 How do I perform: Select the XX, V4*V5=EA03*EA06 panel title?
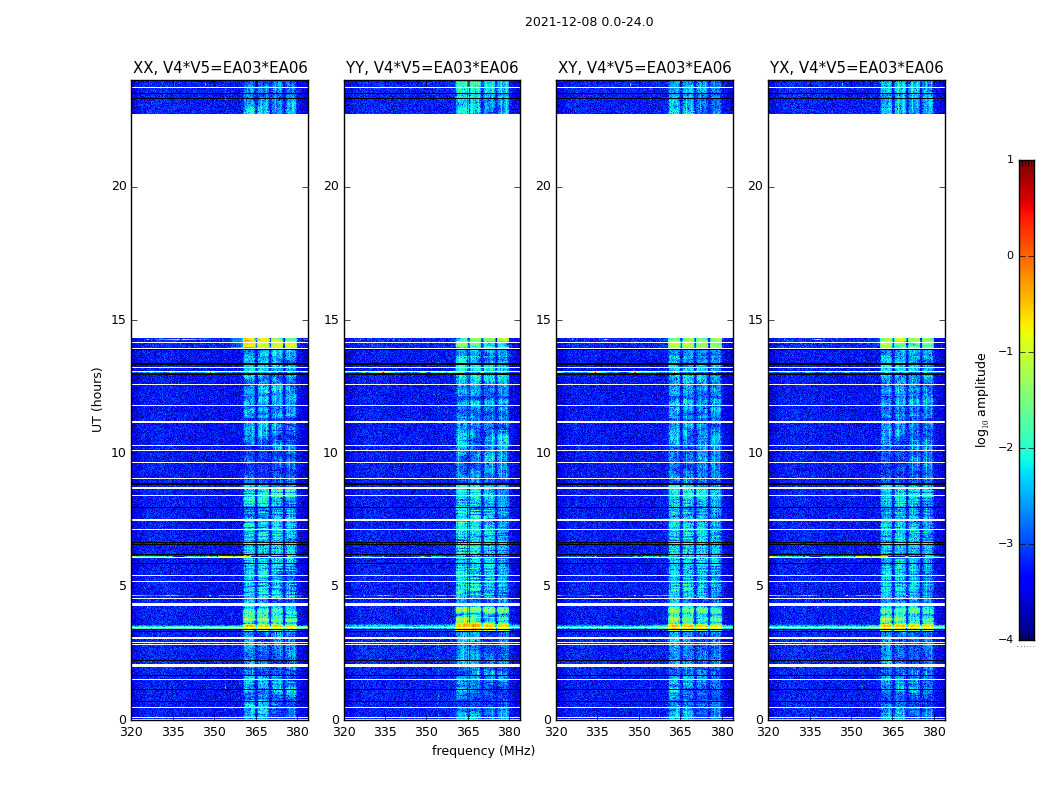[x=220, y=68]
